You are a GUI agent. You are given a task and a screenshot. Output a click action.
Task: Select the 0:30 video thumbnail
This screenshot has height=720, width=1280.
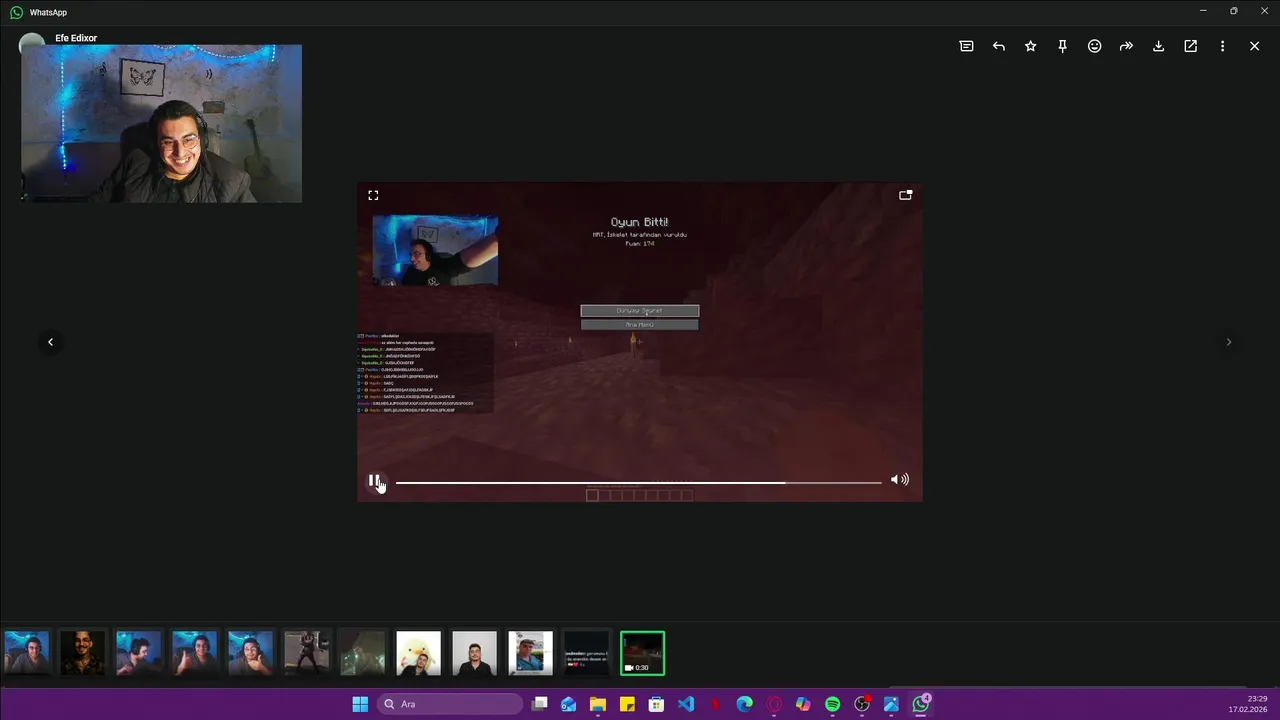(642, 653)
